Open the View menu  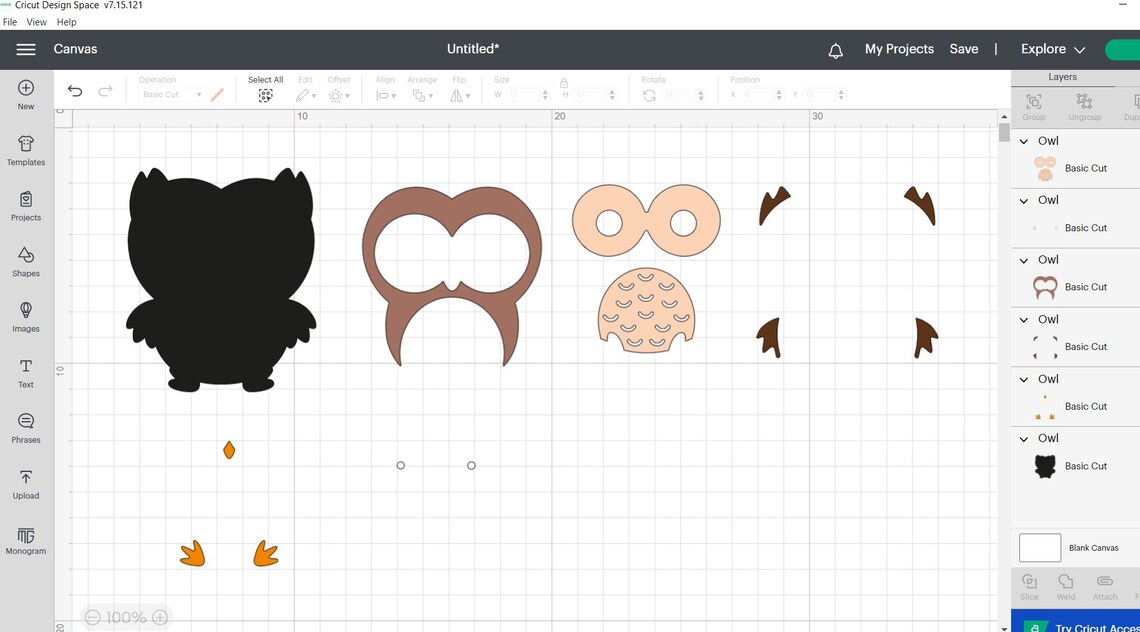[x=37, y=21]
